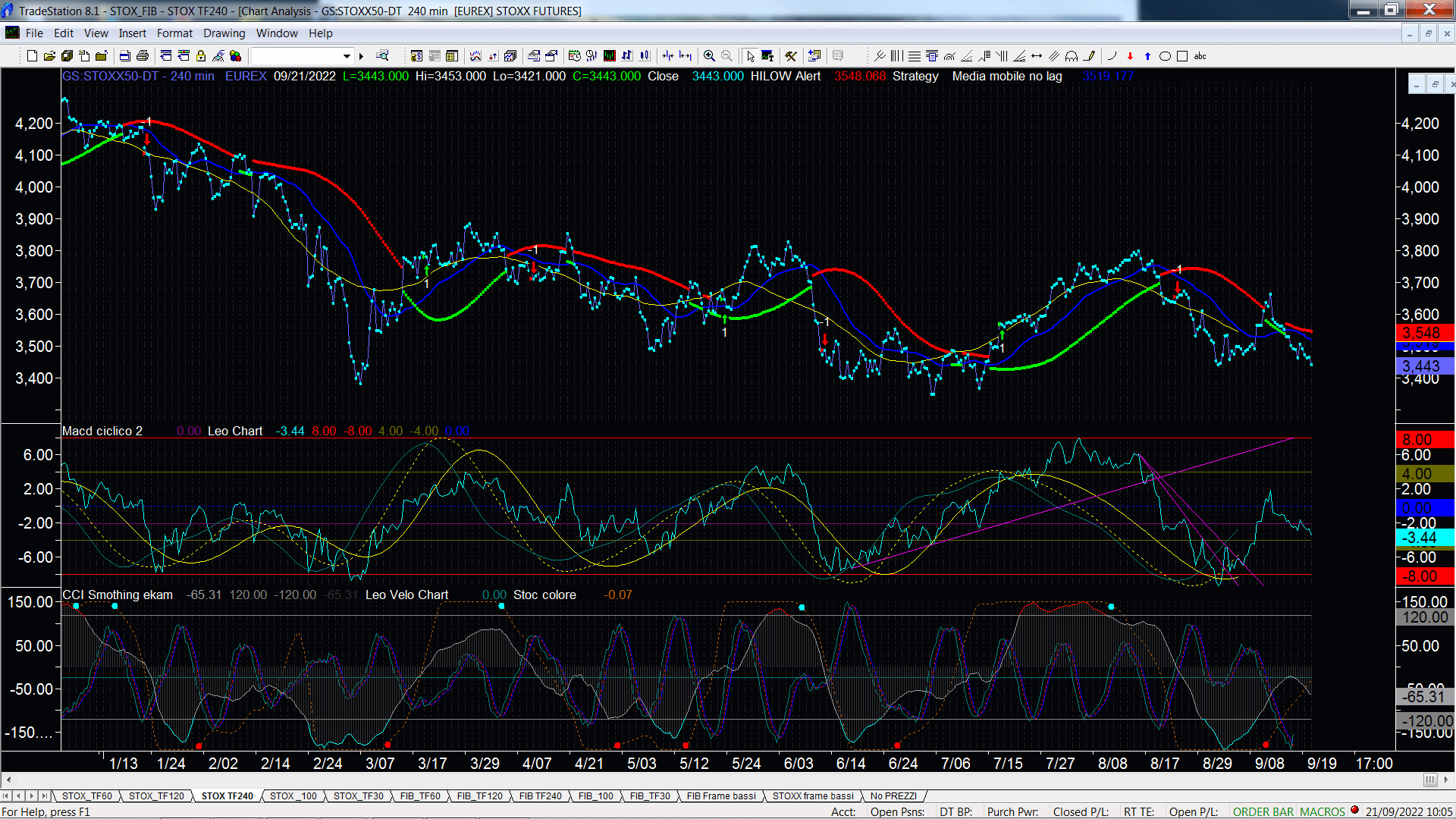Click the Open folder icon

49,56
